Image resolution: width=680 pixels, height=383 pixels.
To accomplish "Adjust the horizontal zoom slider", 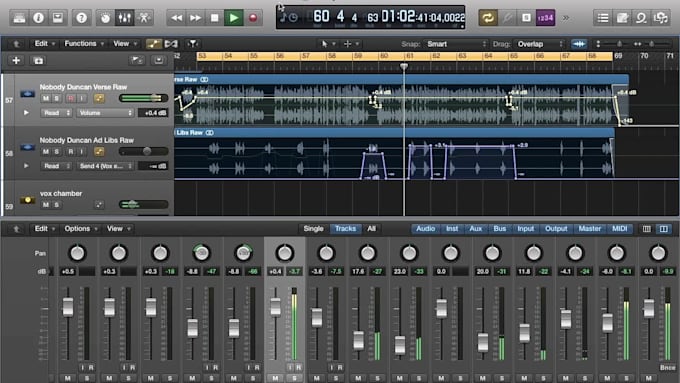I will pyautogui.click(x=651, y=44).
